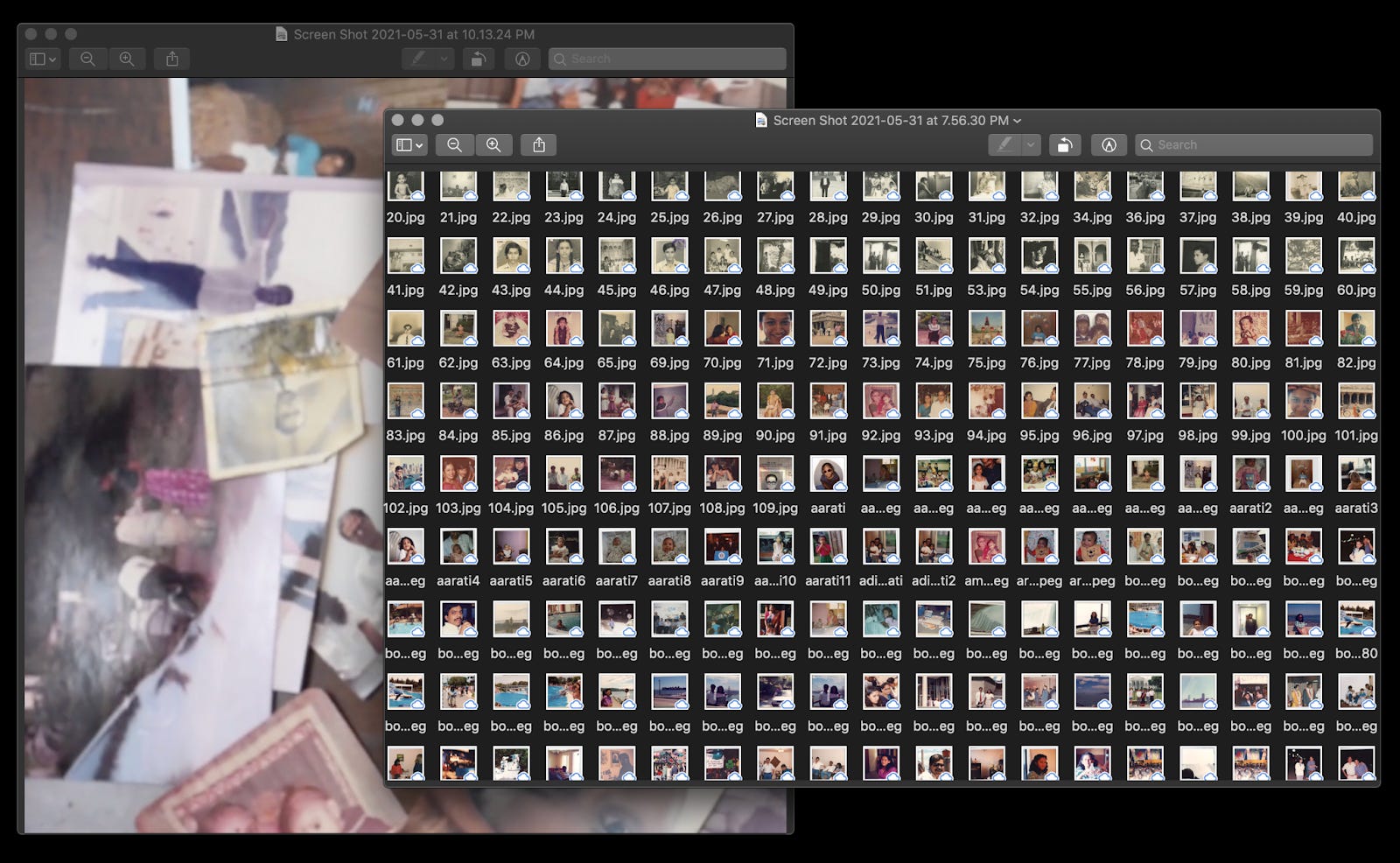Select the 71.jpg thumbnail
The height and width of the screenshot is (863, 1400).
click(x=775, y=328)
